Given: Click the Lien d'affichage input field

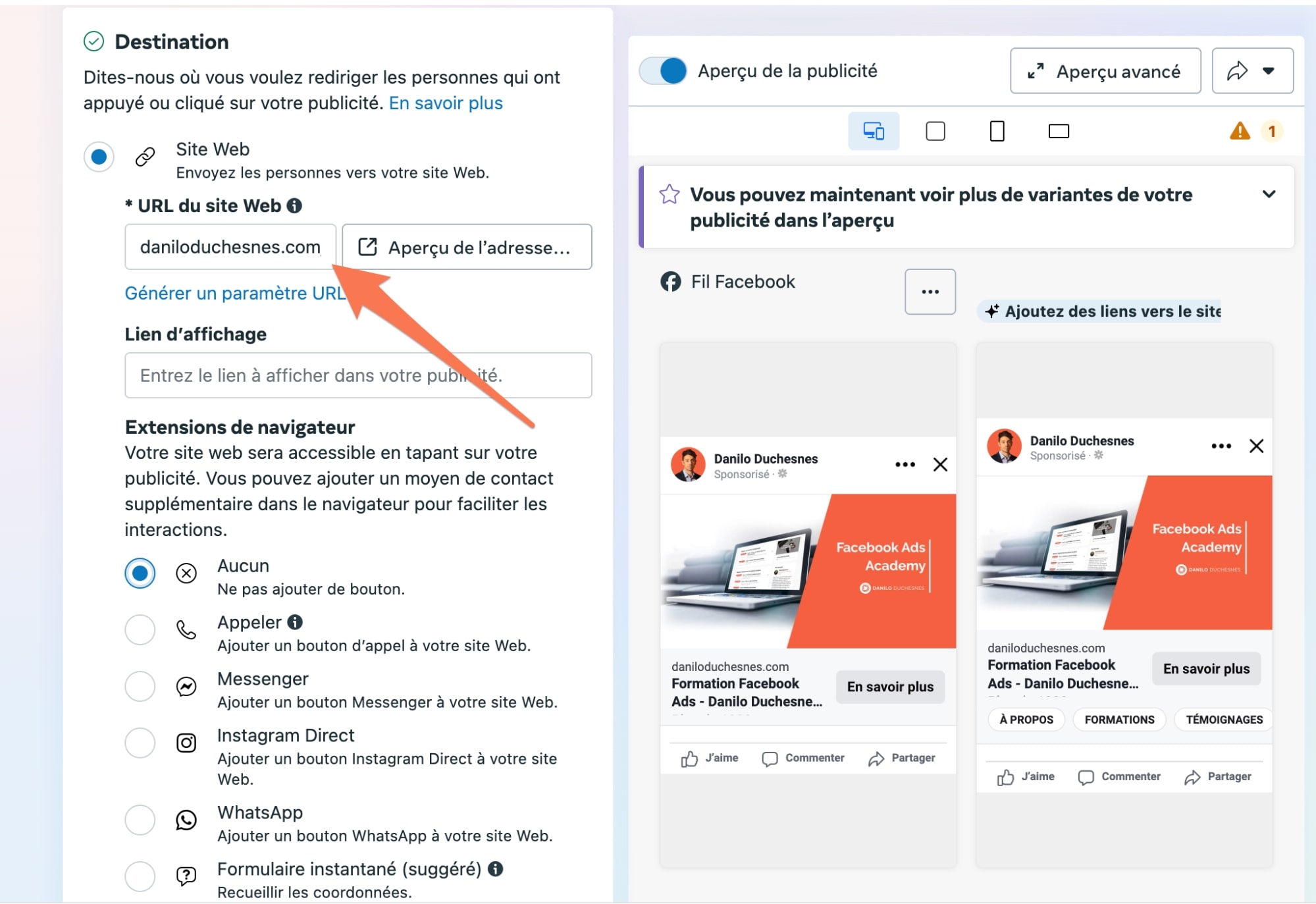Looking at the screenshot, I should tap(358, 375).
